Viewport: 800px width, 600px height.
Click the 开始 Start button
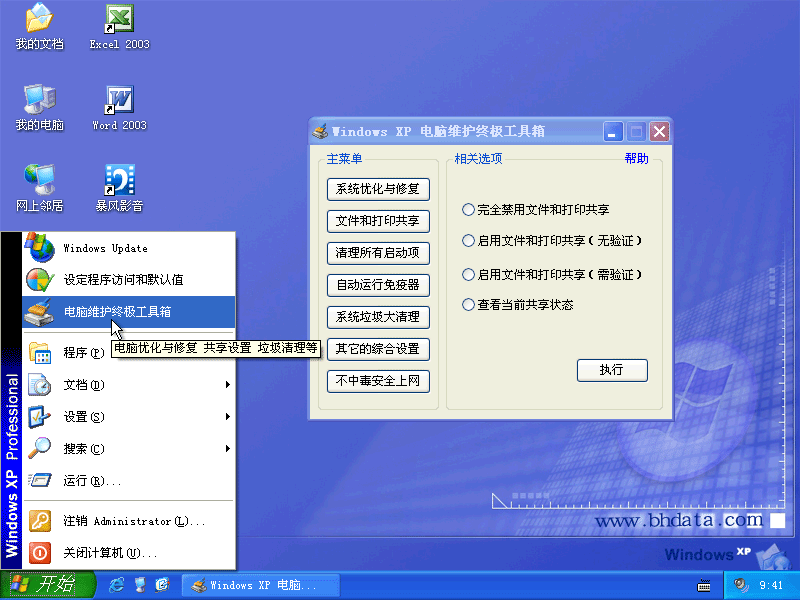48,585
